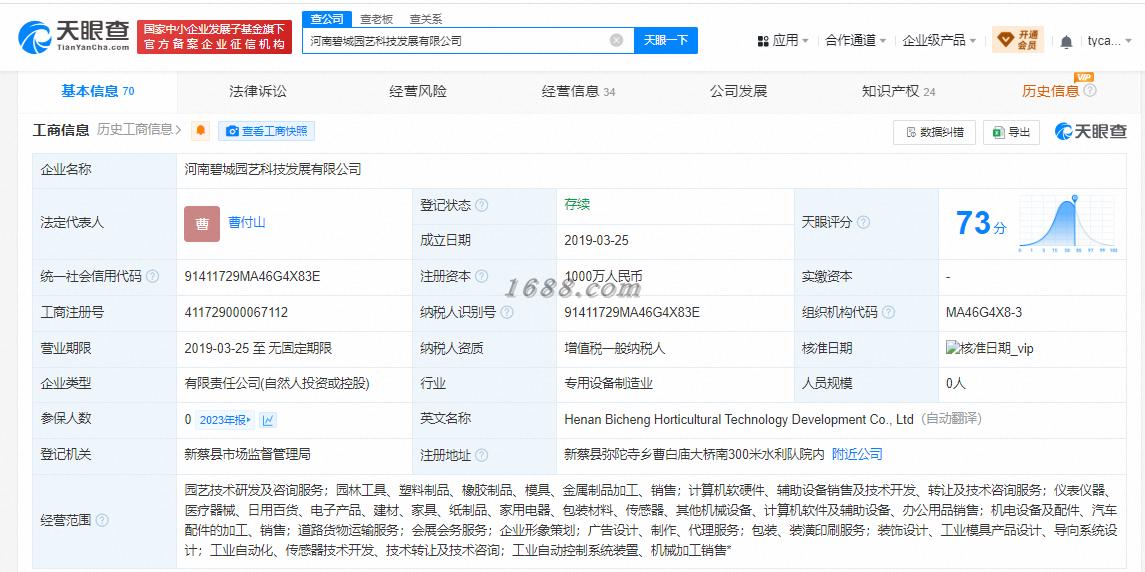Click the 增值税一般纳税人 taxpayer qualification
This screenshot has width=1145, height=572.
[x=615, y=348]
